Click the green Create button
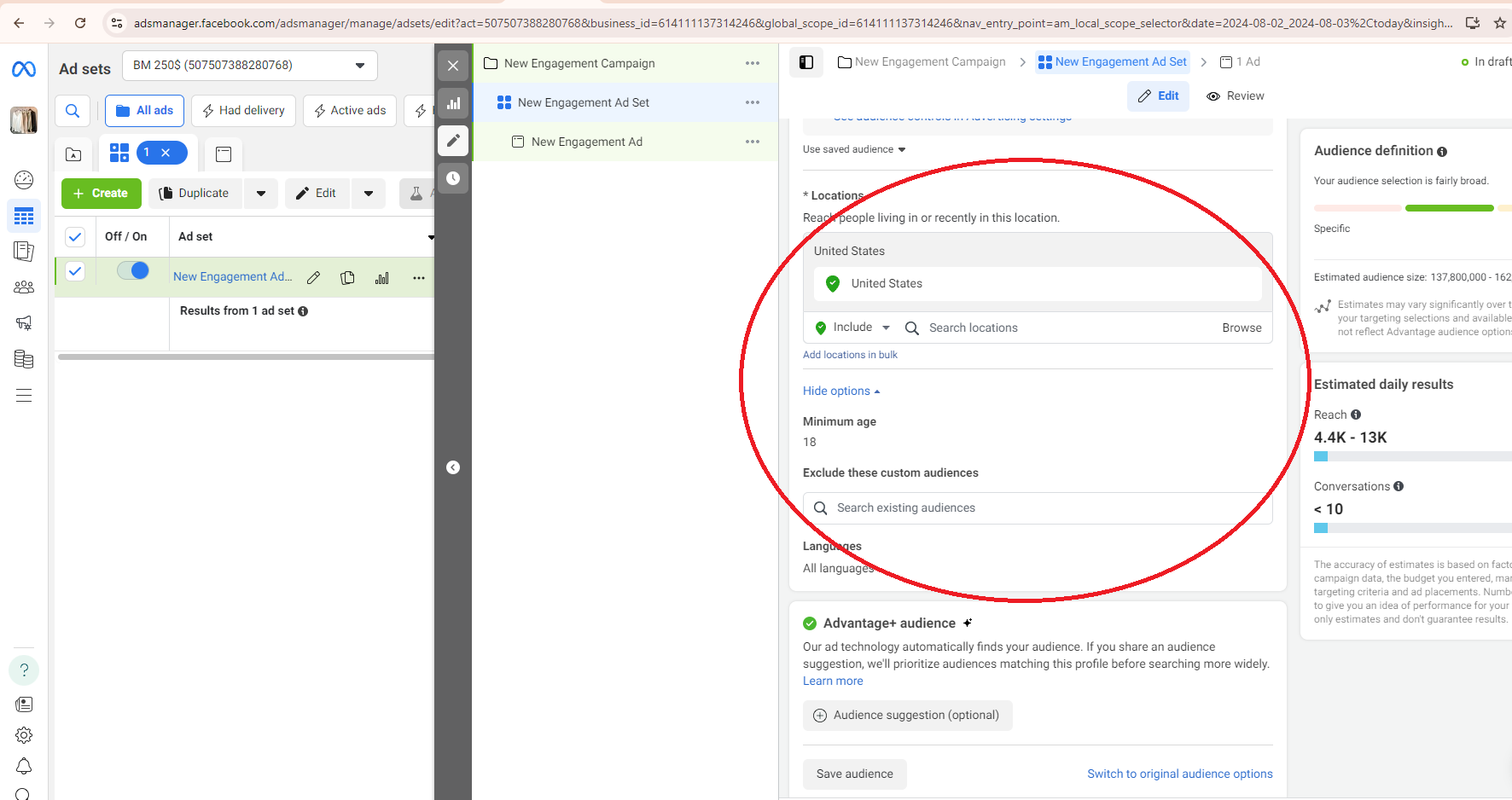The width and height of the screenshot is (1512, 800). coord(101,194)
